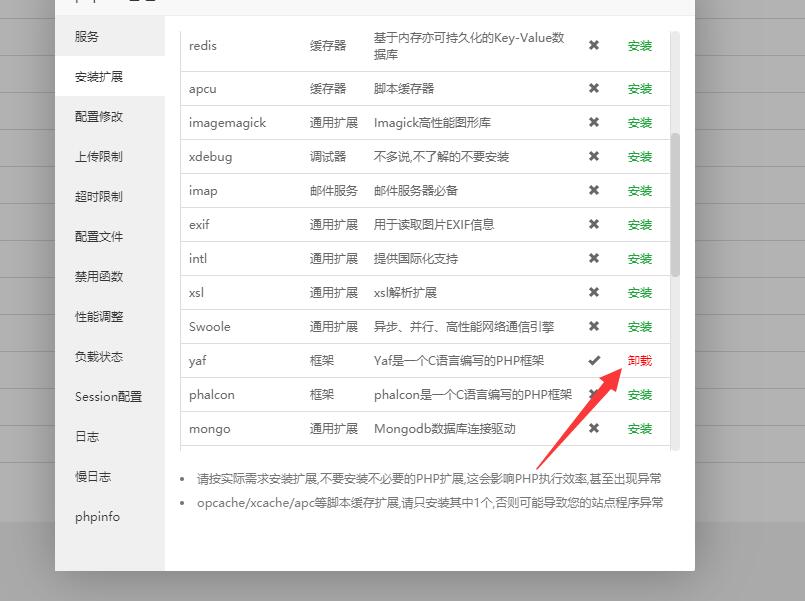
Task: Install the xdebug extension
Action: (640, 157)
